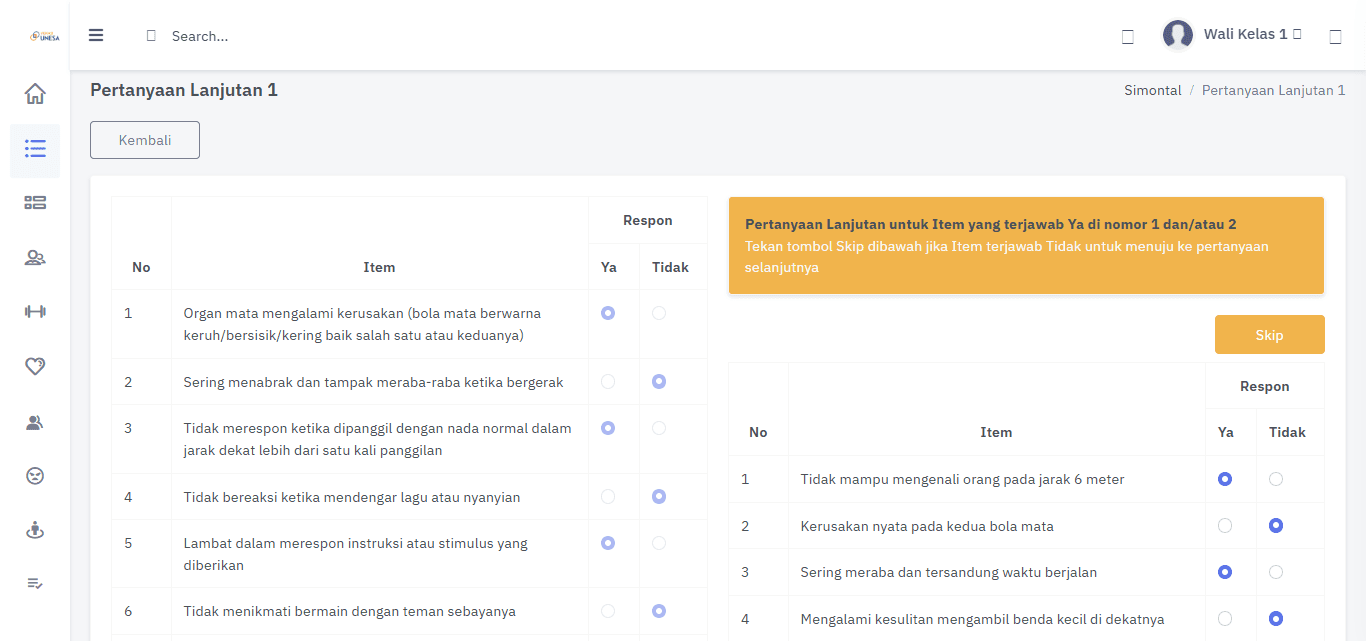Select Tidak for Lambat dalam merespon instruksi
The image size is (1366, 641).
[x=658, y=543]
